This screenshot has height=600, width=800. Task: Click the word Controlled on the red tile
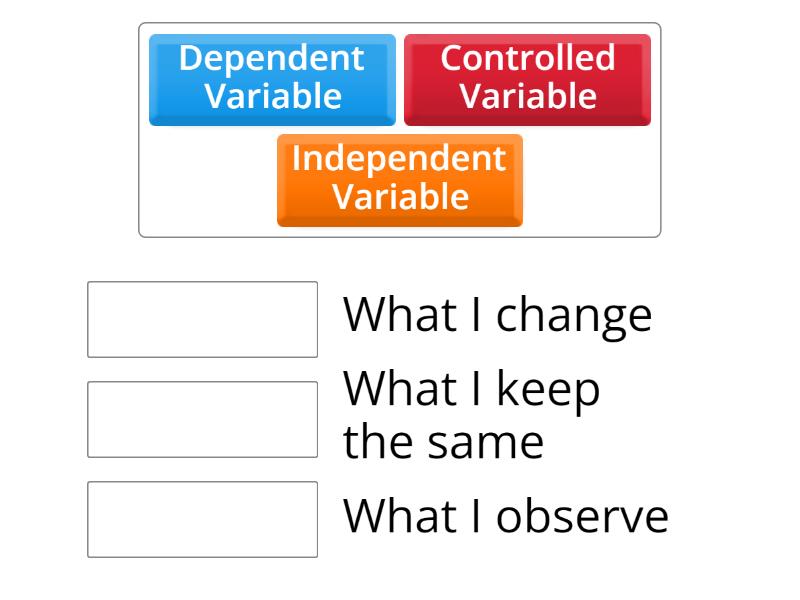[527, 58]
